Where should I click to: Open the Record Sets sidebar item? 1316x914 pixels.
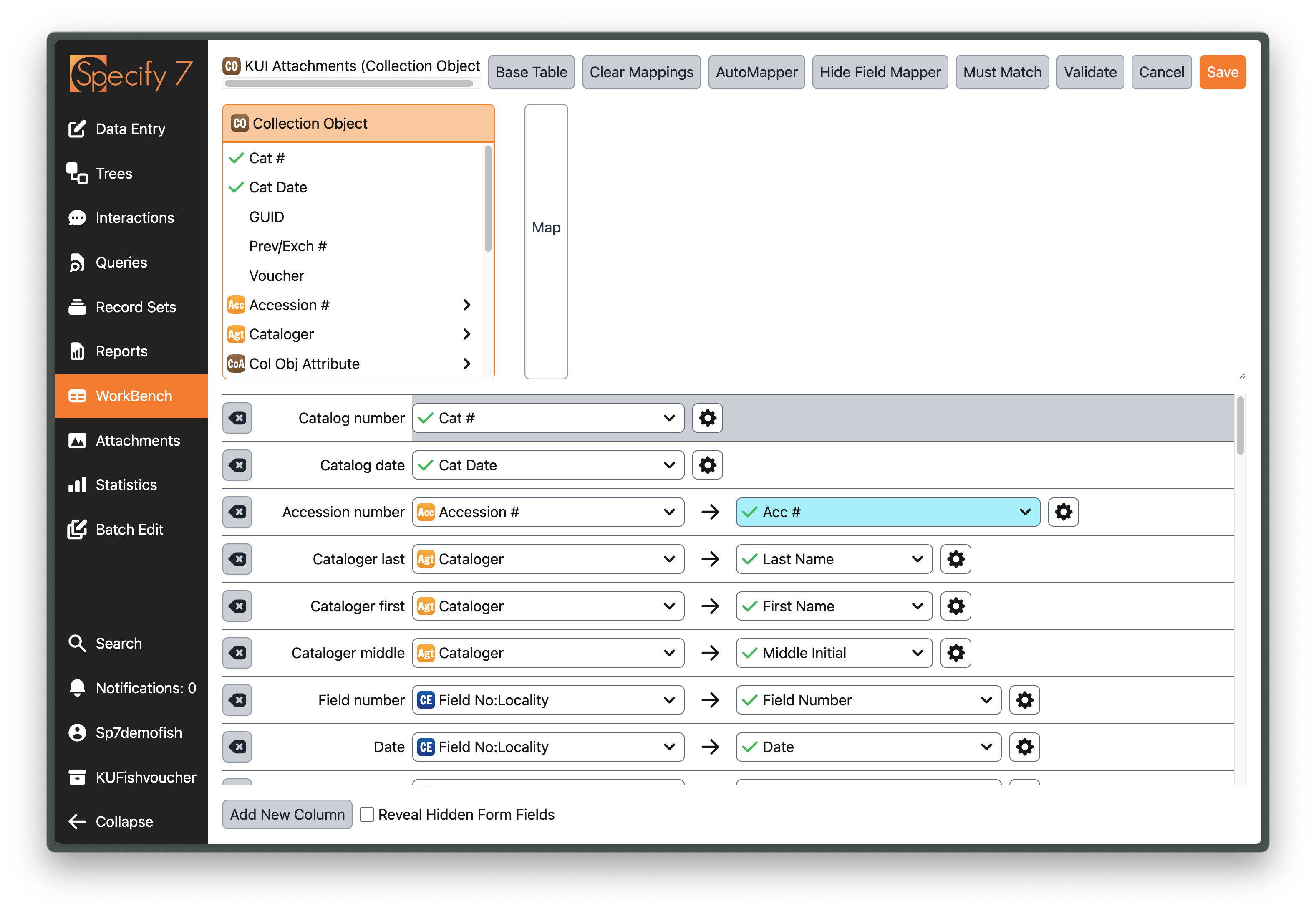tap(135, 307)
